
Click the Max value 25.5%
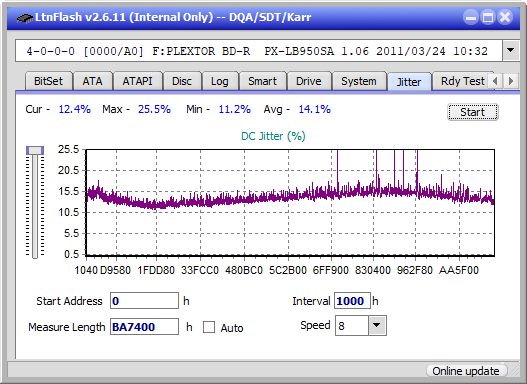(154, 109)
